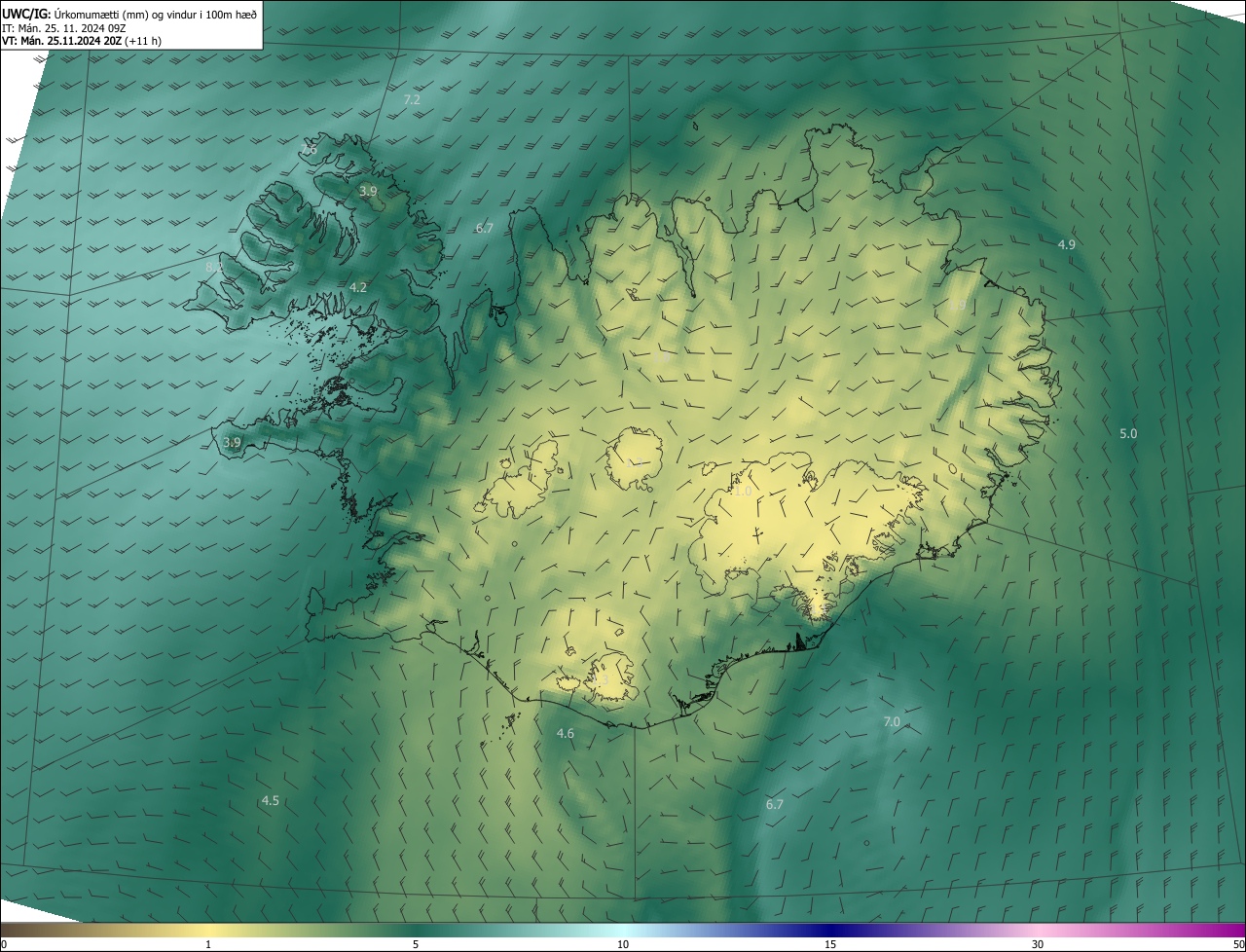1246x952 pixels.
Task: Click the 7.2 value label on the map
Action: click(x=412, y=100)
